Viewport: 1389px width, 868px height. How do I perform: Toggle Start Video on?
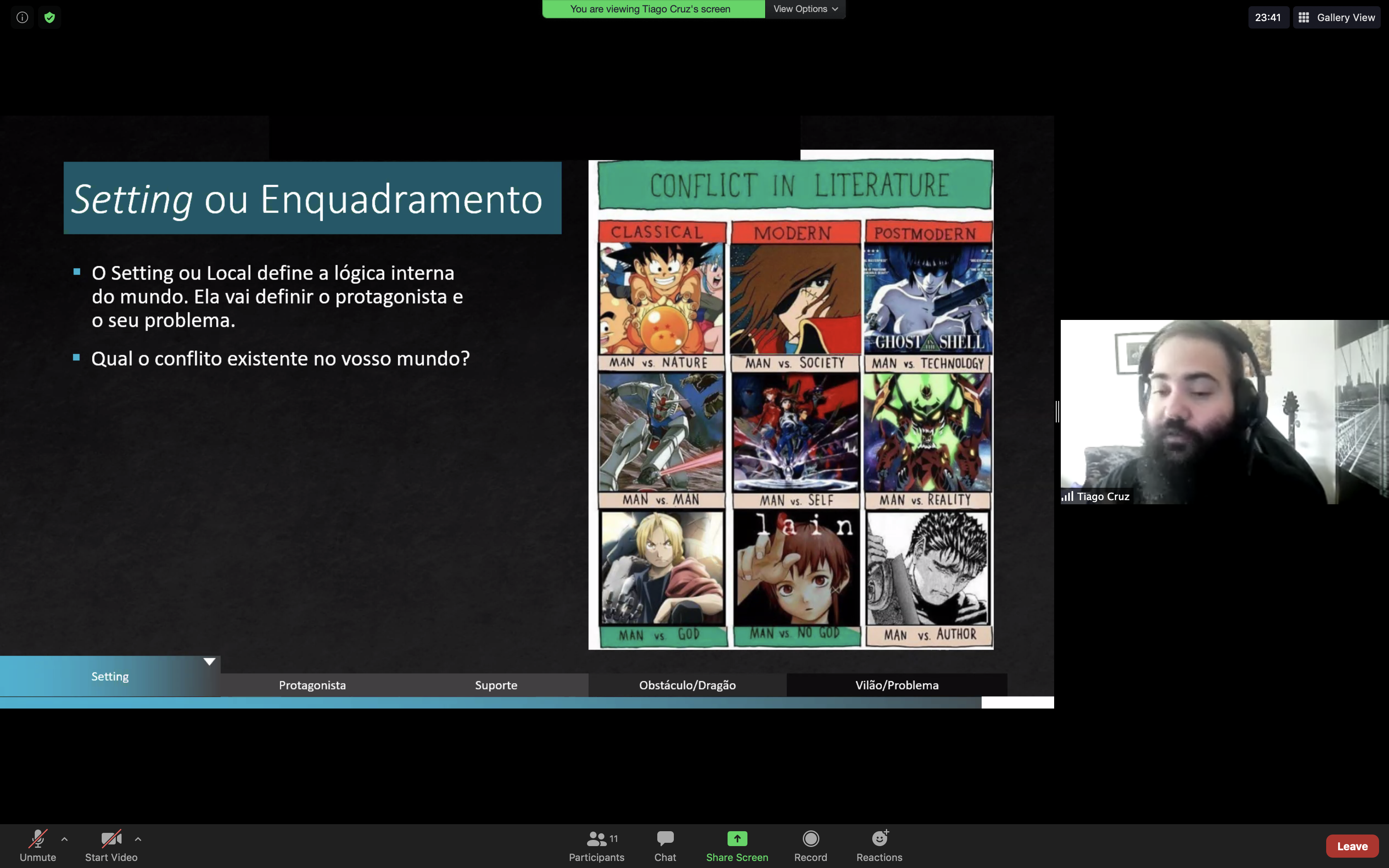(x=111, y=845)
